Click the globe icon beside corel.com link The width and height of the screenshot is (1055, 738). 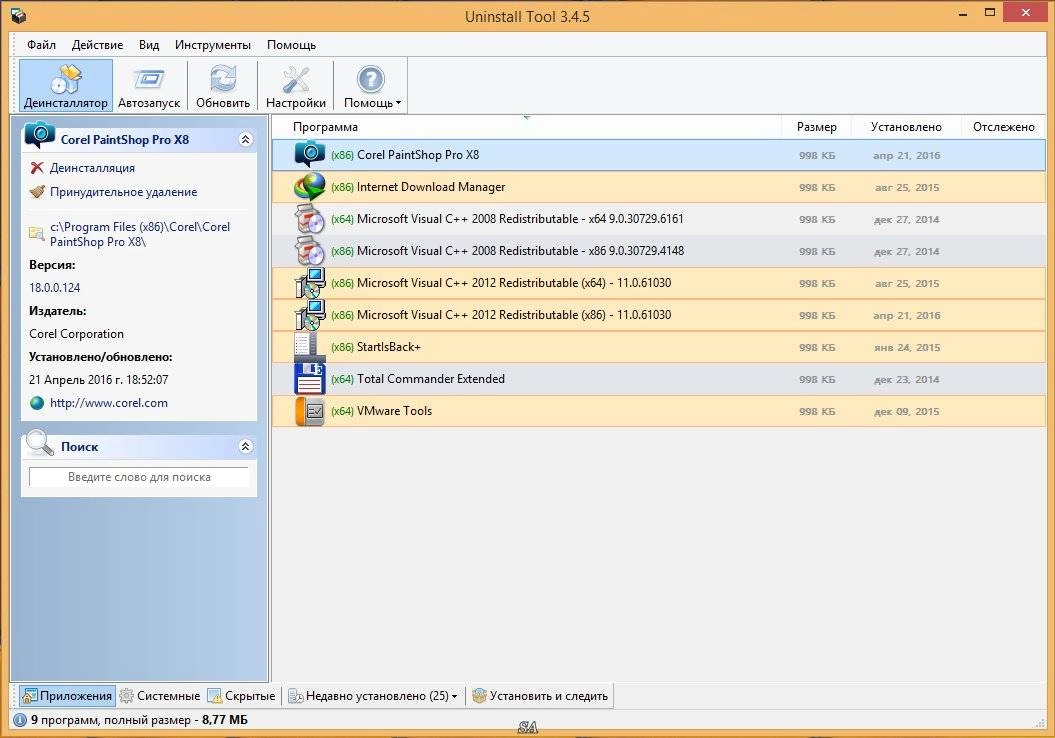(x=37, y=403)
